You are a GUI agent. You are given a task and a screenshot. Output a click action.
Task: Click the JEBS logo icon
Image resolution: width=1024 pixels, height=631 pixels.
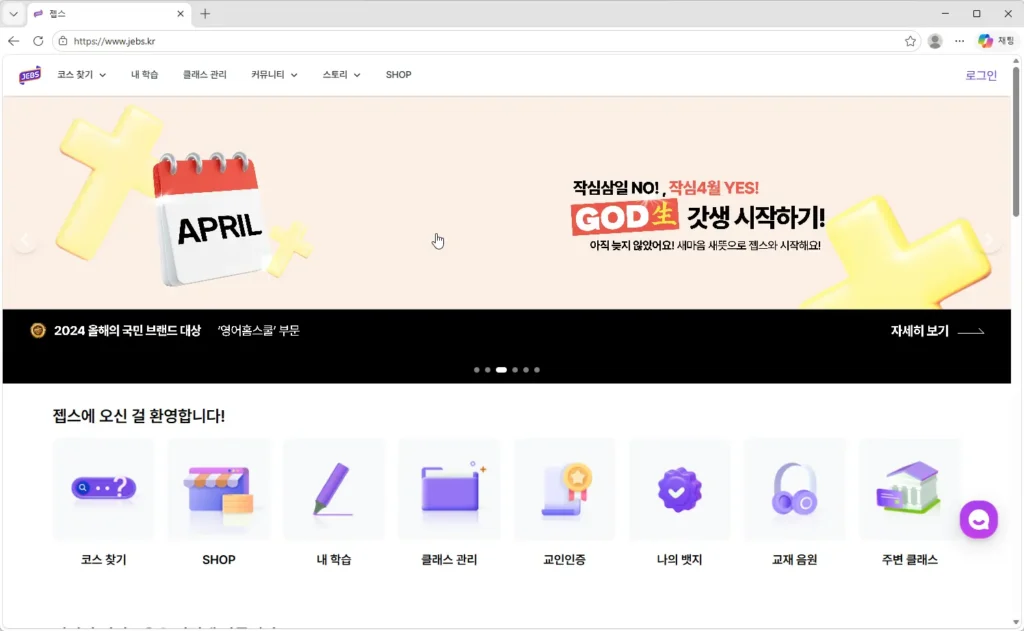[30, 75]
